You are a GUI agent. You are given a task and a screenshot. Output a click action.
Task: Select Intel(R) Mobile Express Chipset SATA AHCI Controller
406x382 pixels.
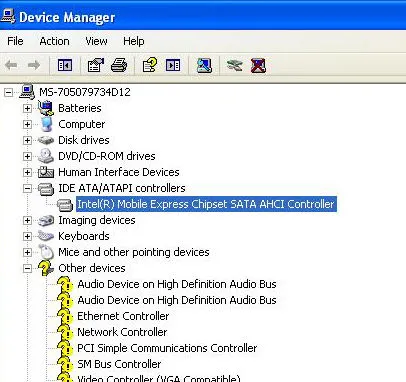pyautogui.click(x=206, y=204)
